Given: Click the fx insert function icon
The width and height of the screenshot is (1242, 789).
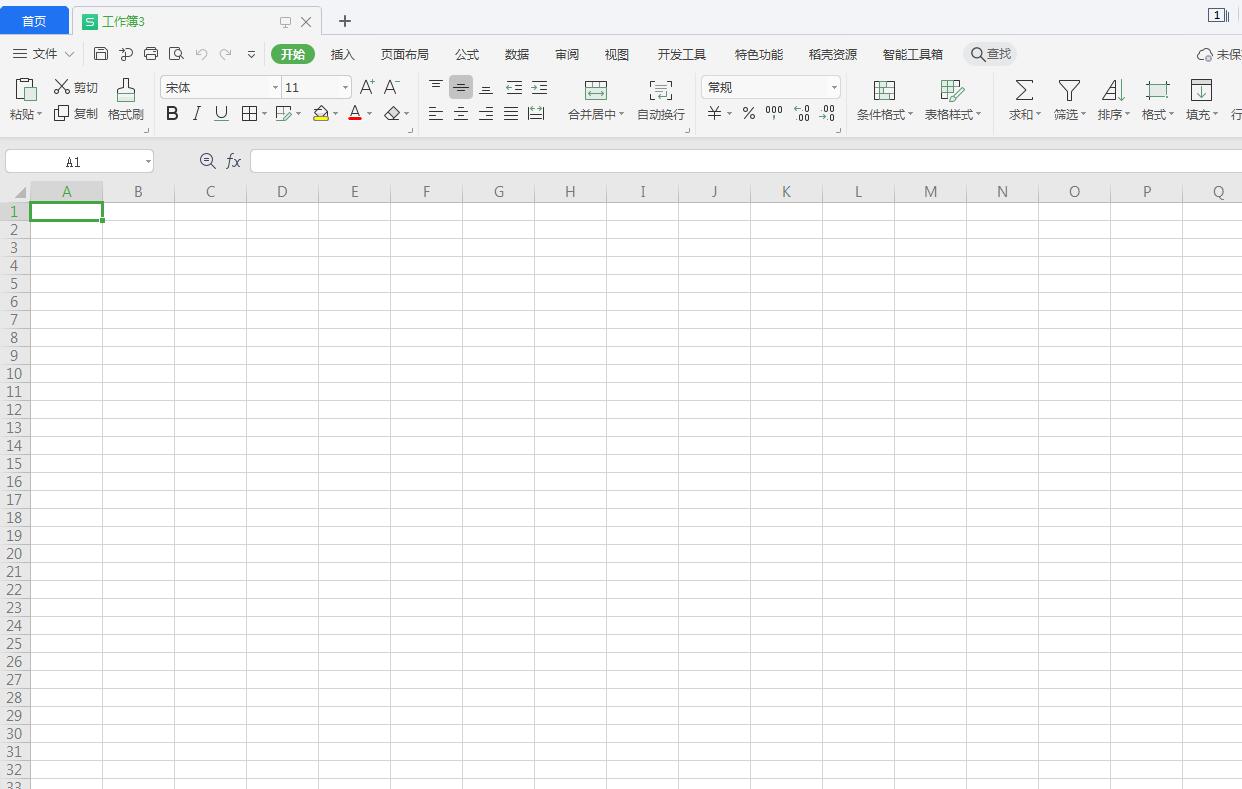Looking at the screenshot, I should [x=233, y=161].
